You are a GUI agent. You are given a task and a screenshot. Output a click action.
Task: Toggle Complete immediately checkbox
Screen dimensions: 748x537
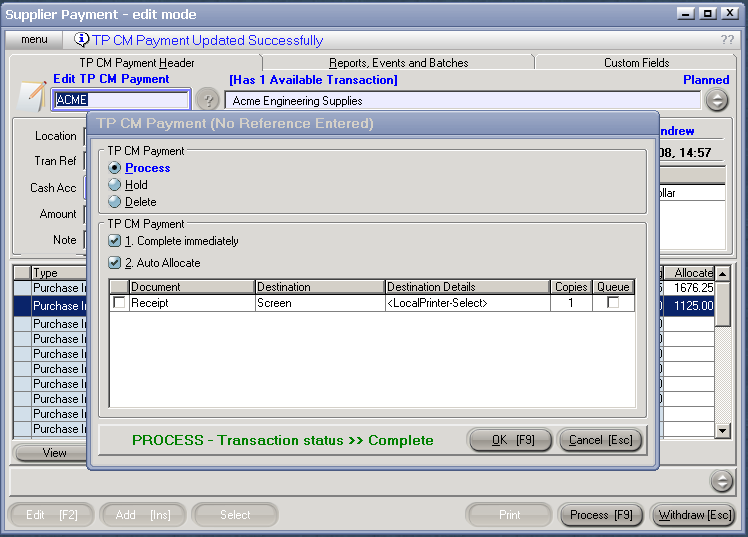tap(114, 240)
